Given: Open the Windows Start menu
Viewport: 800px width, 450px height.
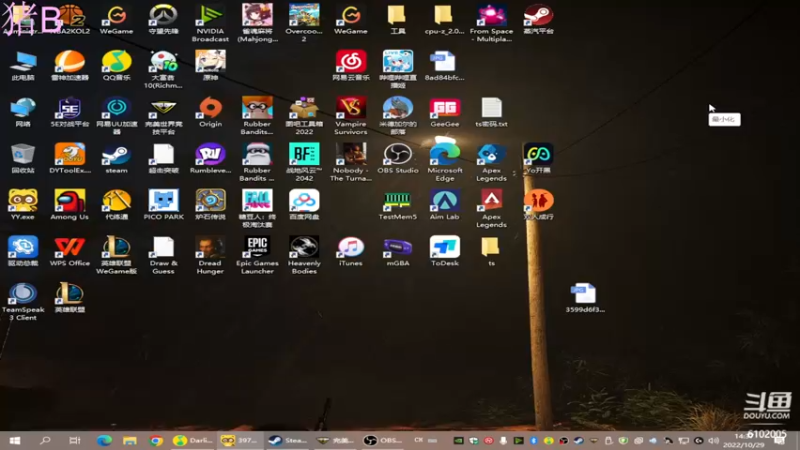Looking at the screenshot, I should click(15, 440).
